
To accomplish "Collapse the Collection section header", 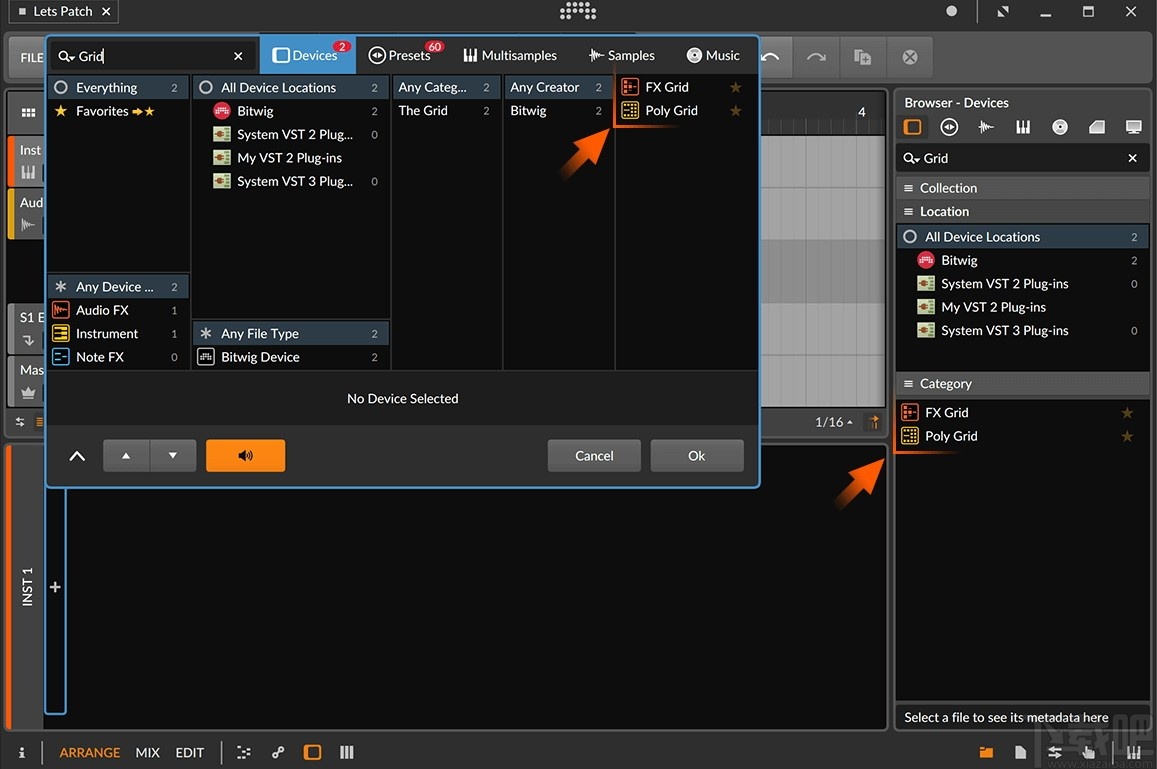I will click(x=1023, y=188).
